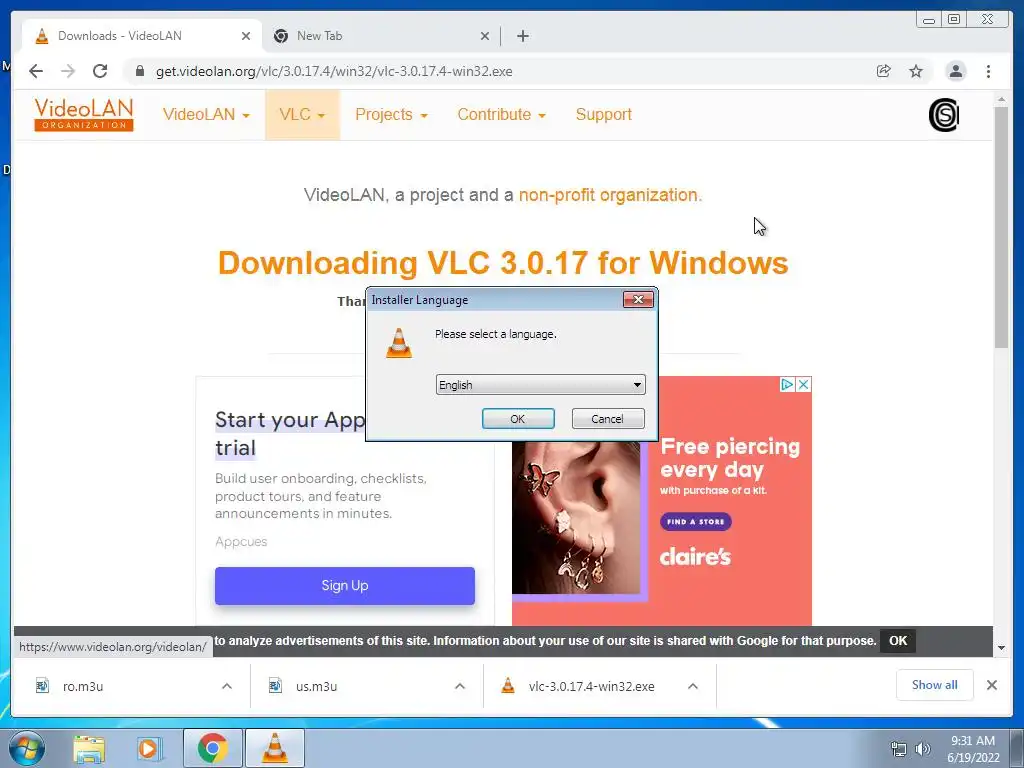Expand the English language combo box

[540, 385]
